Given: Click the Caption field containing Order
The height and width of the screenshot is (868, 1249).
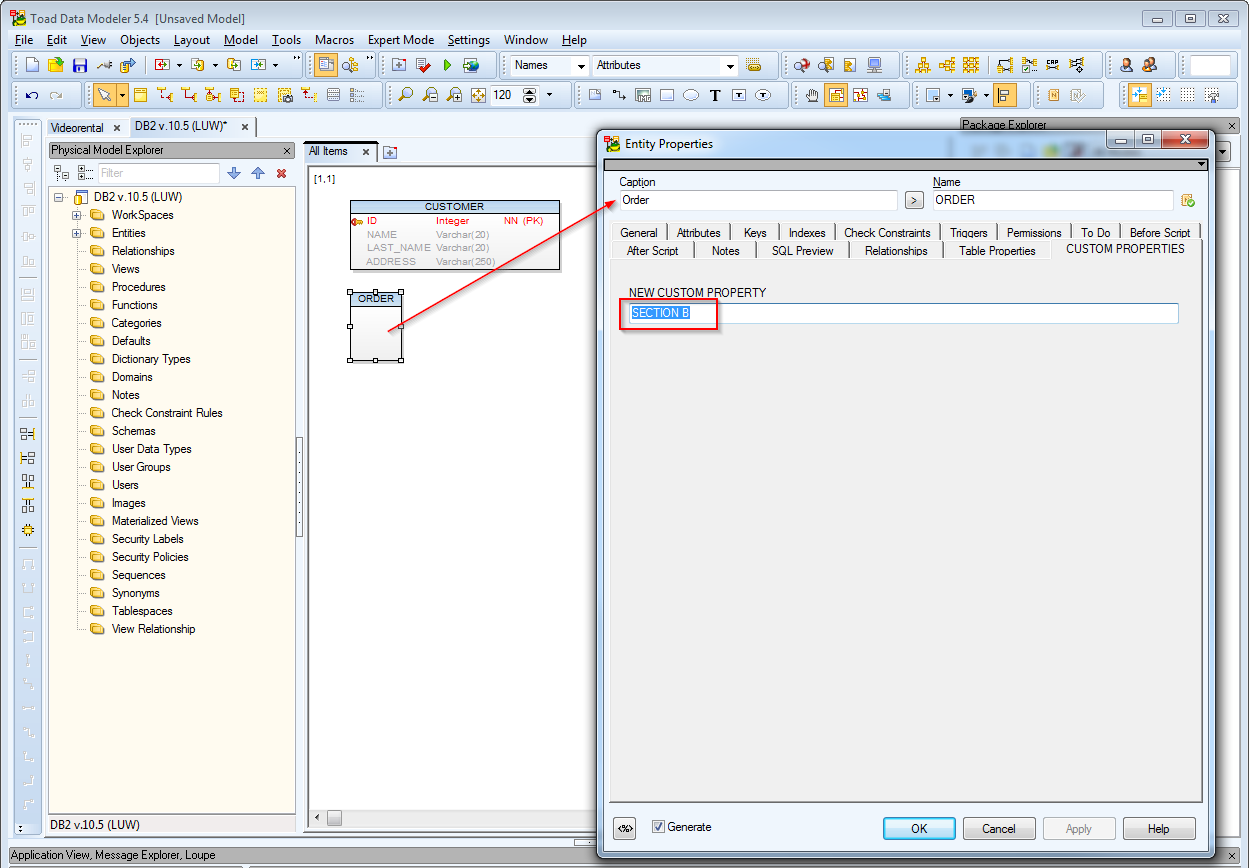Looking at the screenshot, I should click(758, 200).
